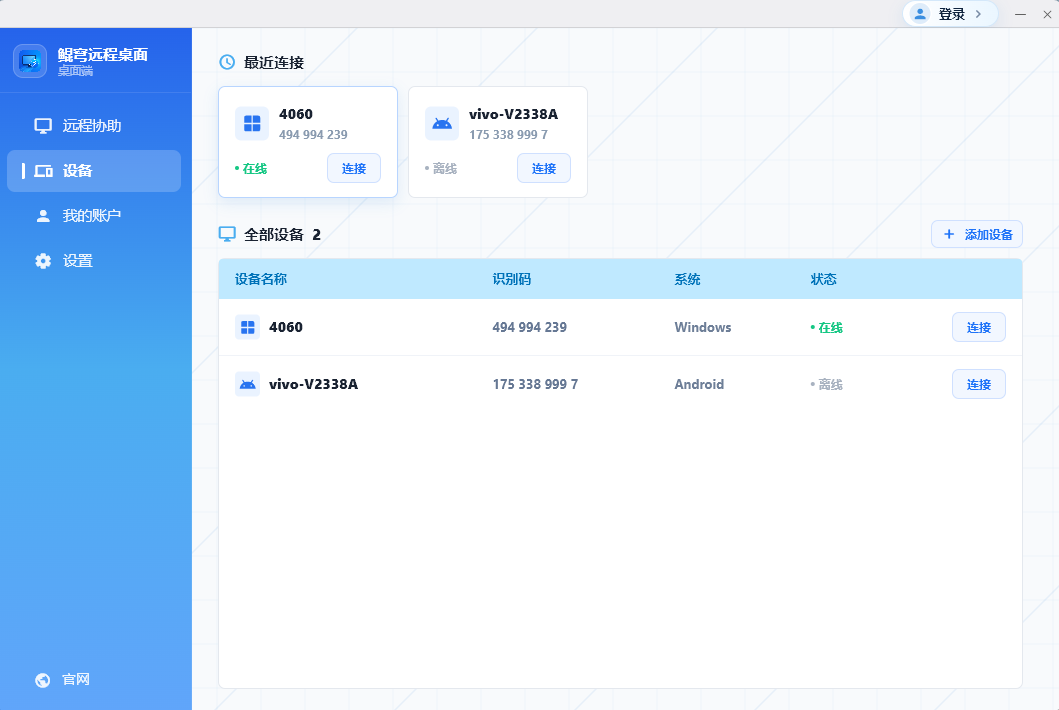Click the 最近连接 heading
Viewport: 1059px width, 710px height.
(x=274, y=62)
